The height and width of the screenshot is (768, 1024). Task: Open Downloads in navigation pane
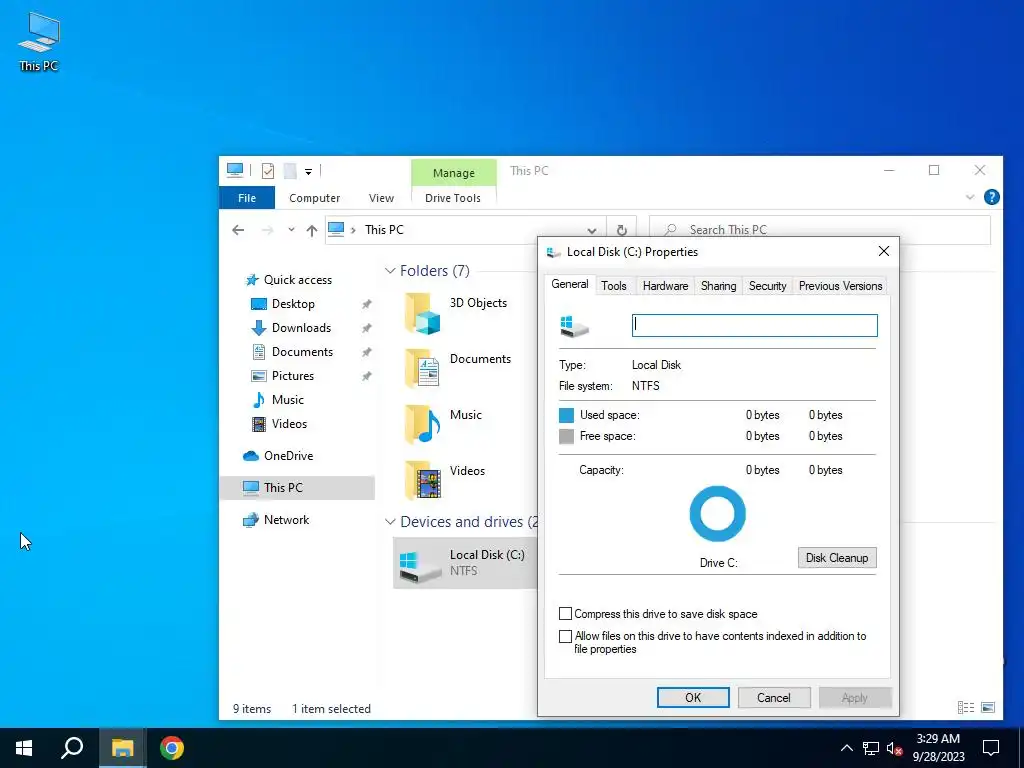301,328
